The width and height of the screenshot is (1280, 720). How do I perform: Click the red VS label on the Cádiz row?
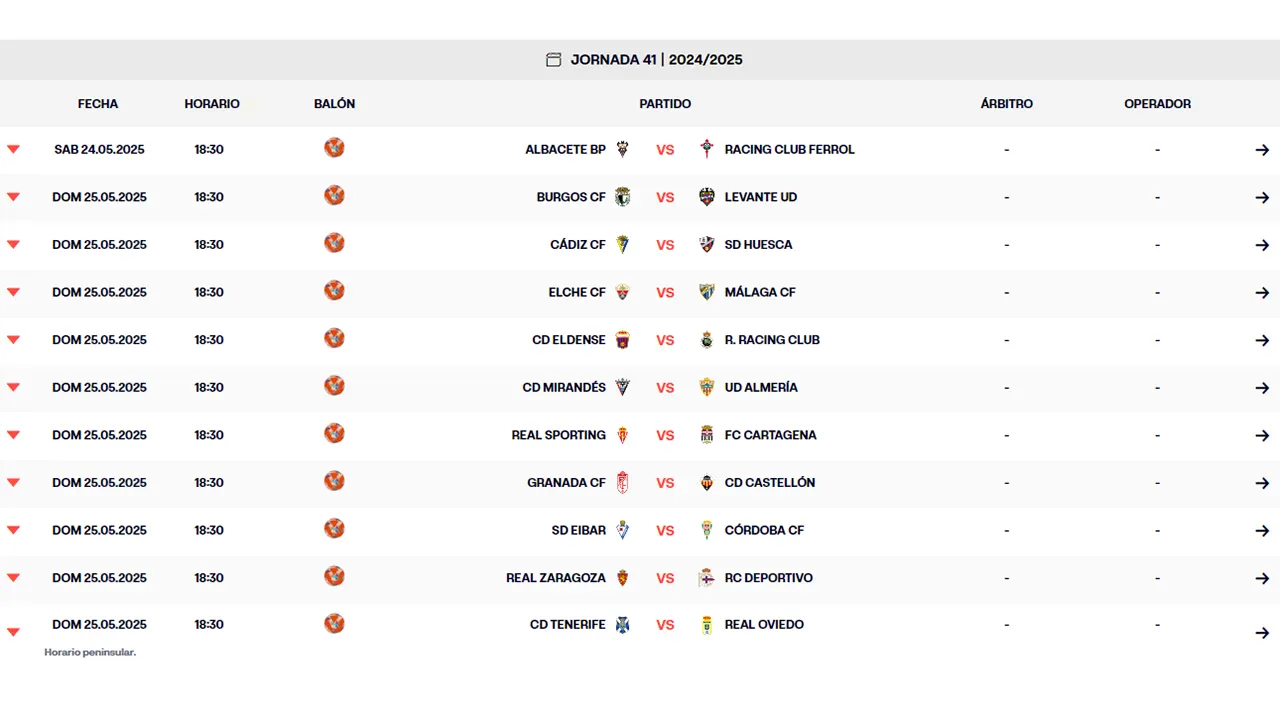pos(665,244)
